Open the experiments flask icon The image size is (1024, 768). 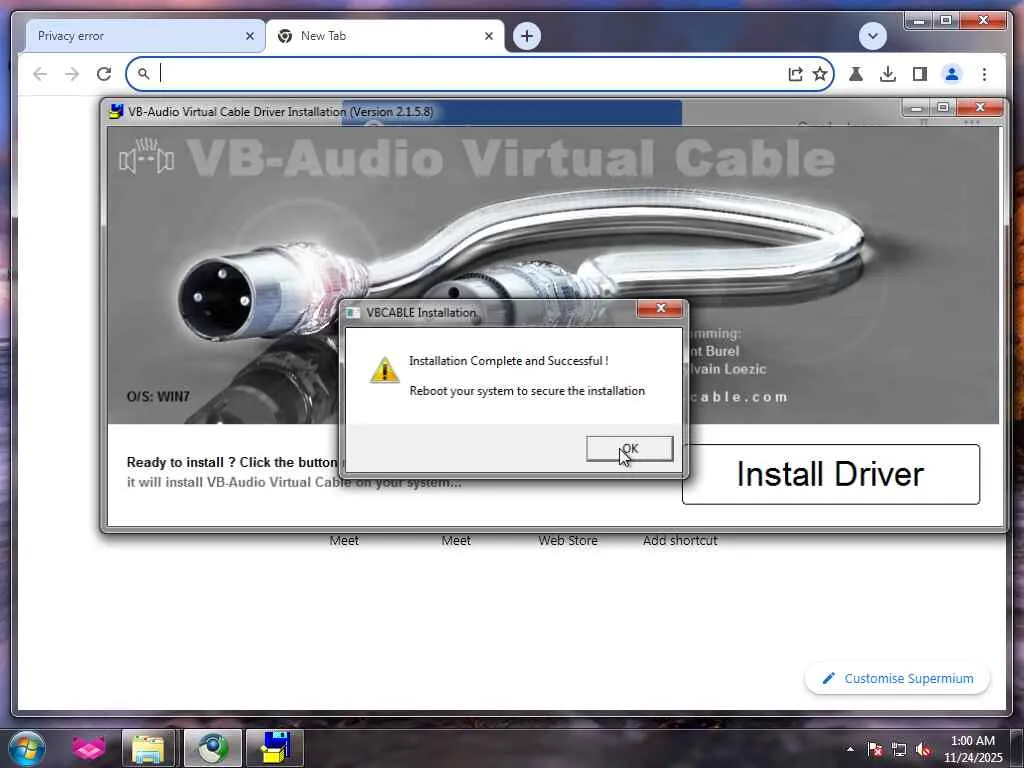[856, 74]
